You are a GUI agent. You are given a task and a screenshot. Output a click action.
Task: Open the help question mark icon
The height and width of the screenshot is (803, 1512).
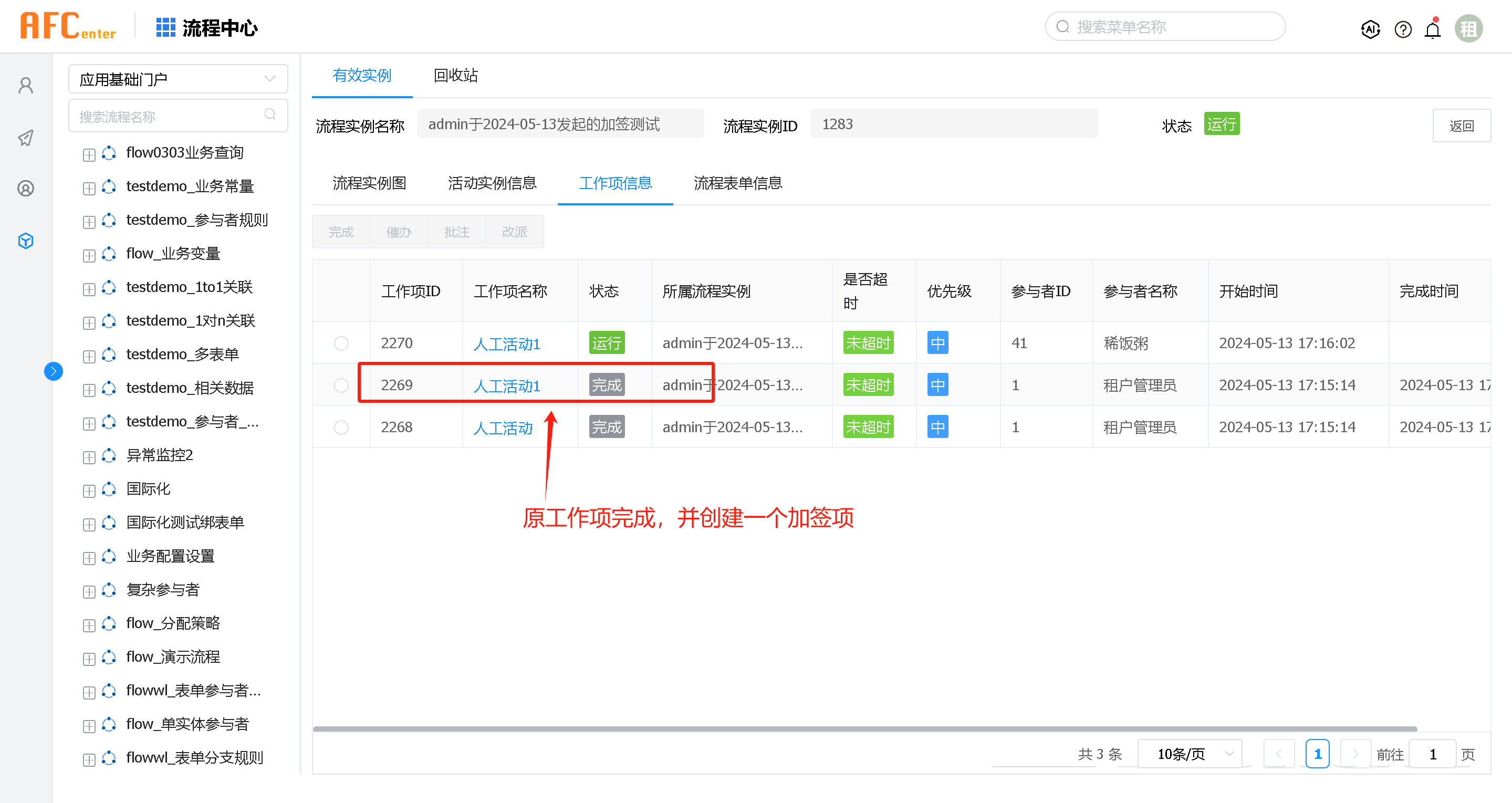pos(1402,29)
